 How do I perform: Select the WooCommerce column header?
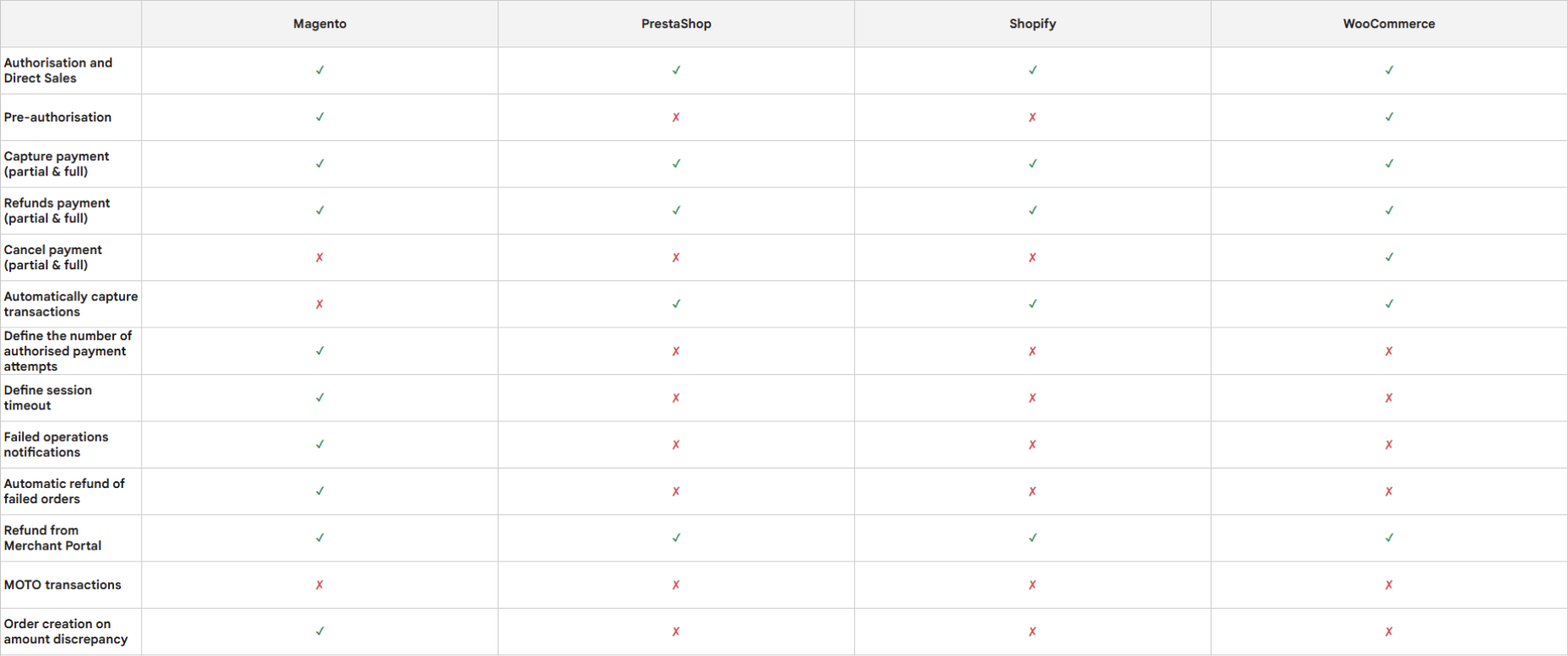click(x=1389, y=24)
